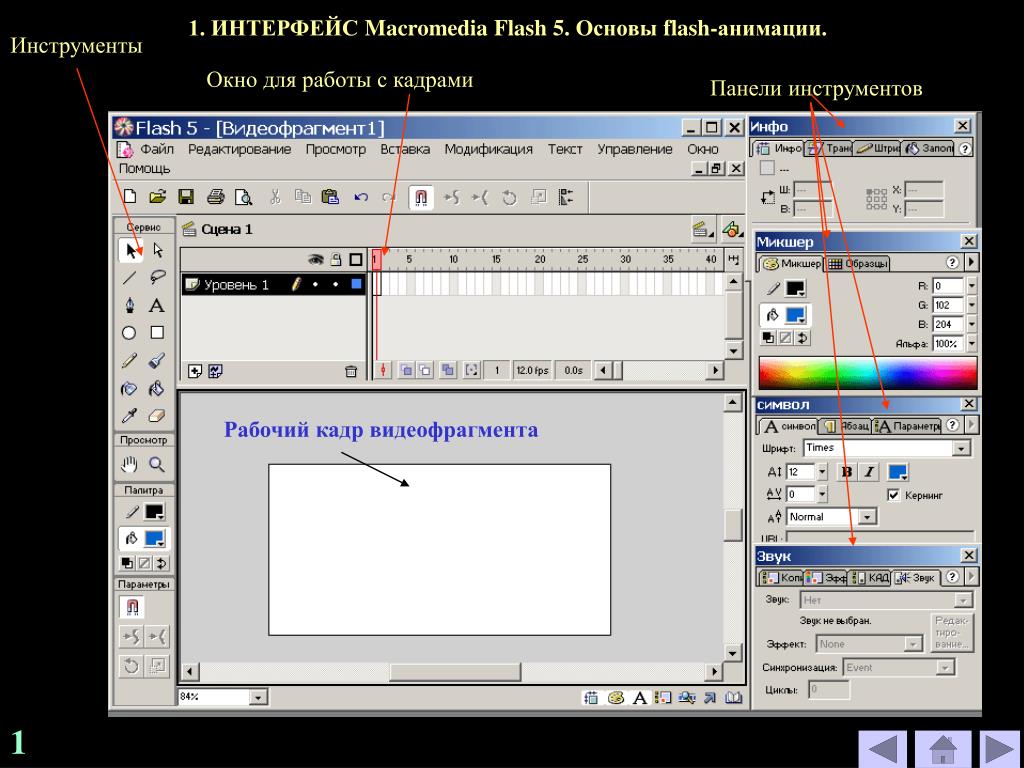1024x768 pixels.
Task: Activate the Hand tool
Action: point(129,464)
